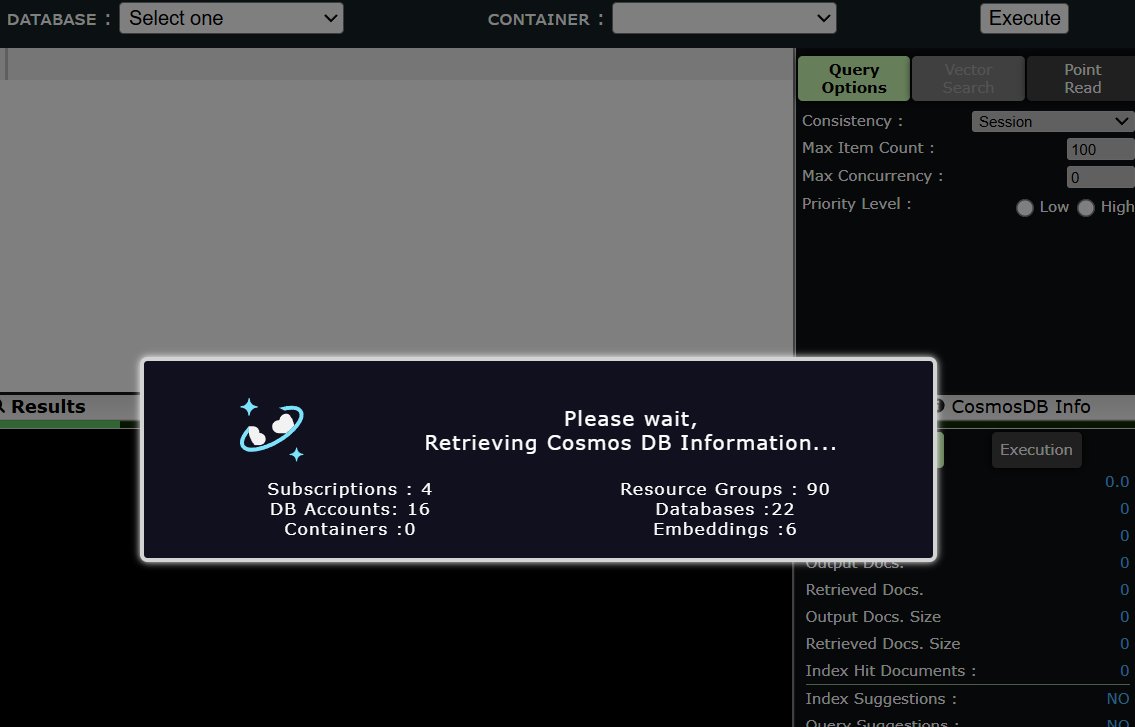Switch to the Vector Search tab
Screen dimensions: 1135x727
[968, 78]
